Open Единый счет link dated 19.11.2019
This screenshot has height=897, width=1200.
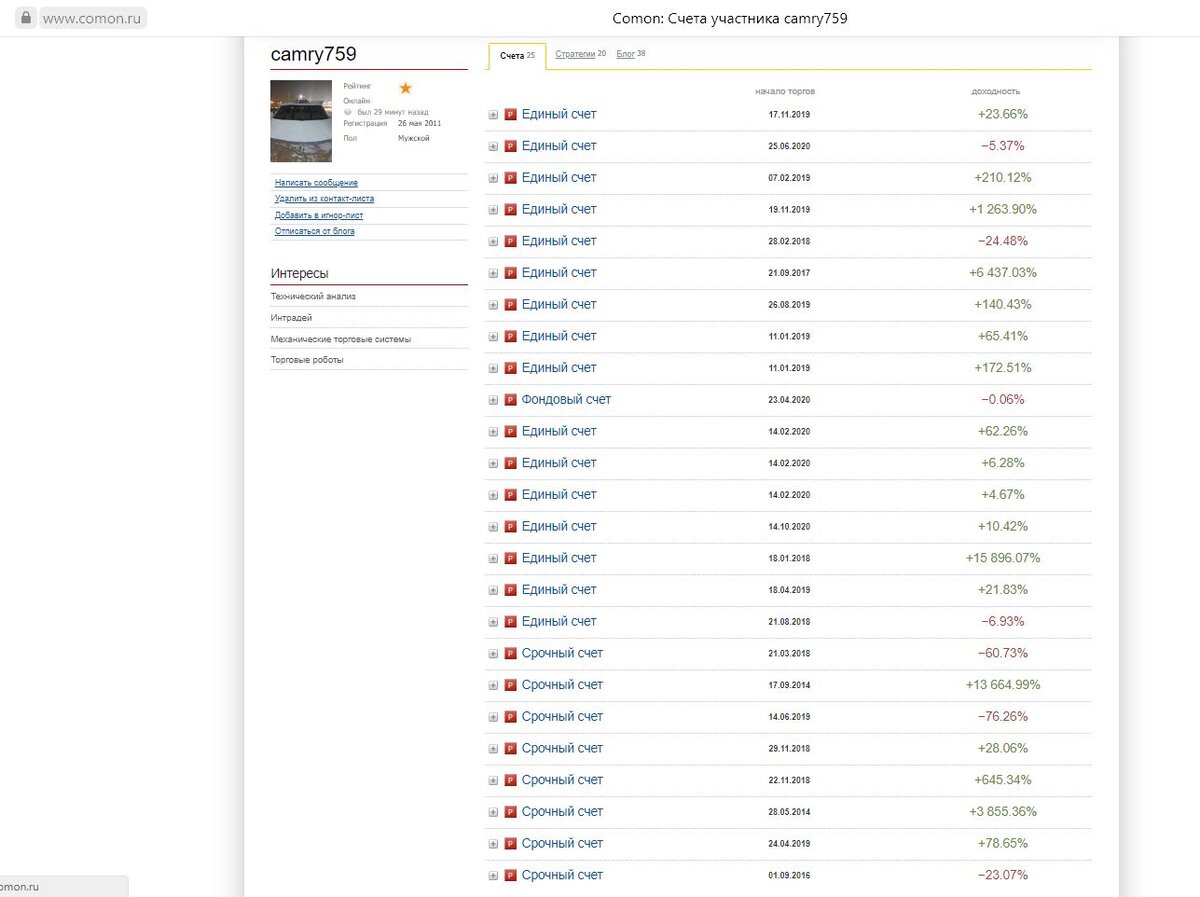tap(559, 209)
